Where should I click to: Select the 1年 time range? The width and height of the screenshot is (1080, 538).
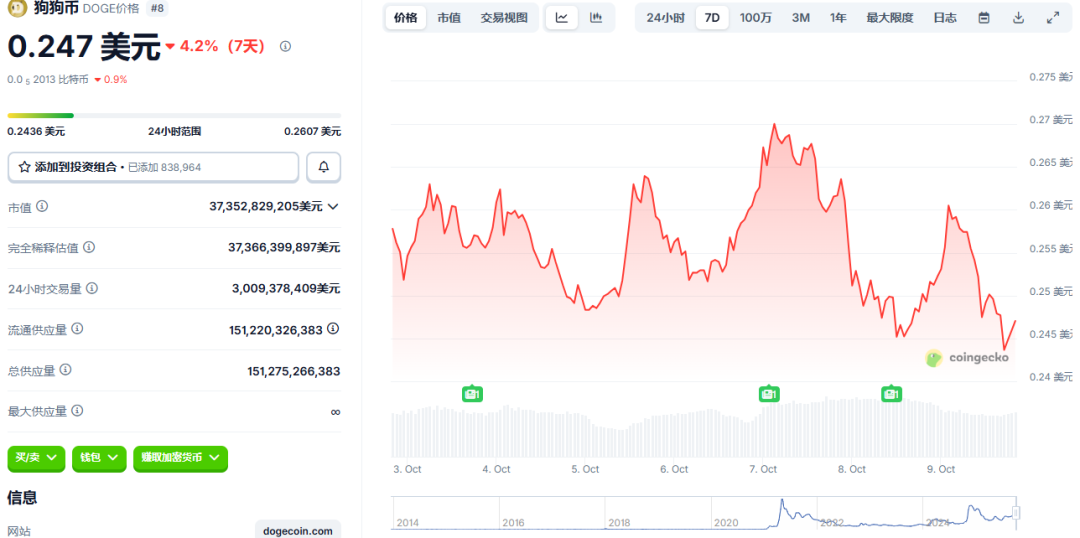pos(838,18)
